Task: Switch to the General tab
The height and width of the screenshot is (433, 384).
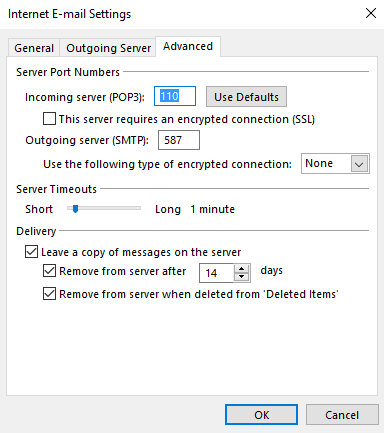Action: [x=34, y=48]
